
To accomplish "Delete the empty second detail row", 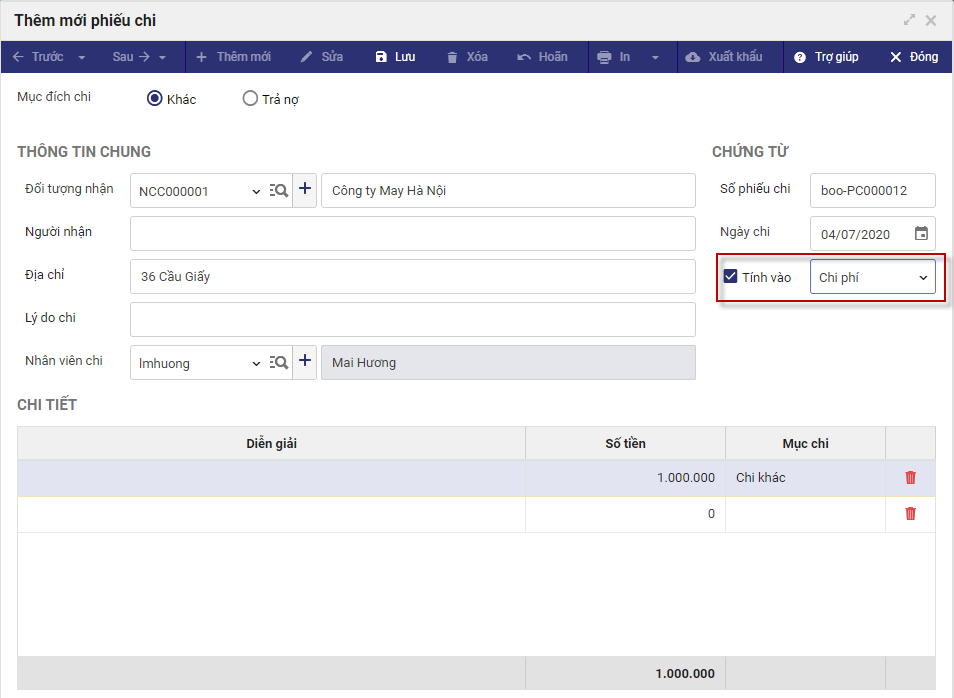I will tap(910, 514).
